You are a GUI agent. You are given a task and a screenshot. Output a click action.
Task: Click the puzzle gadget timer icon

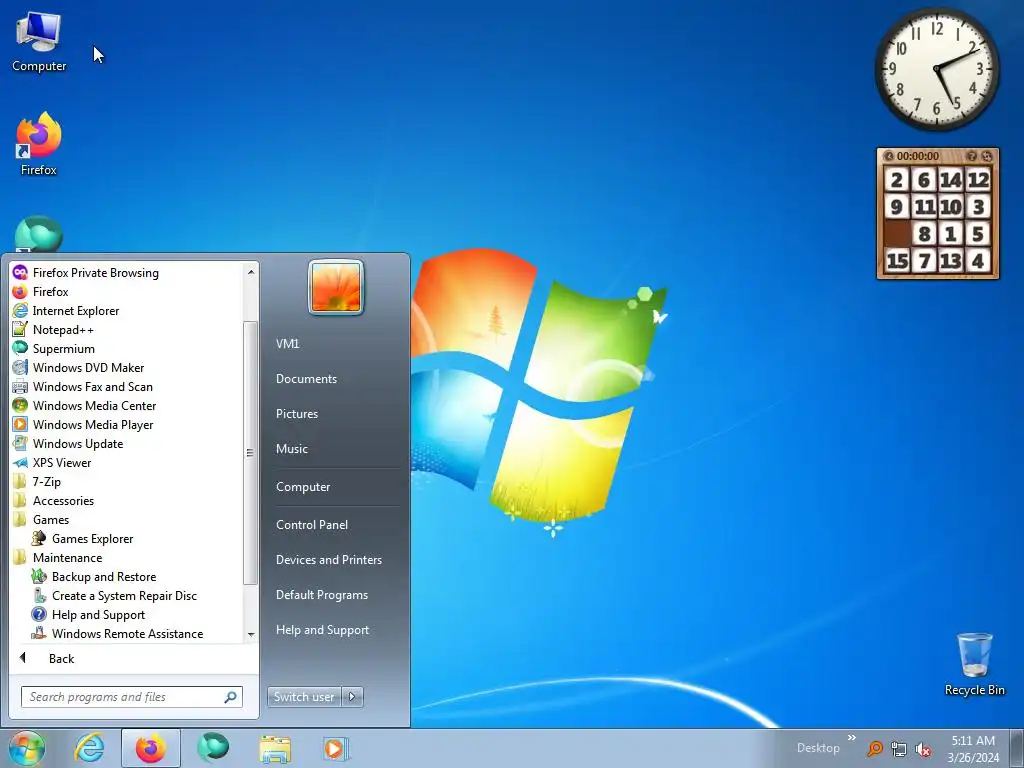[x=889, y=156]
